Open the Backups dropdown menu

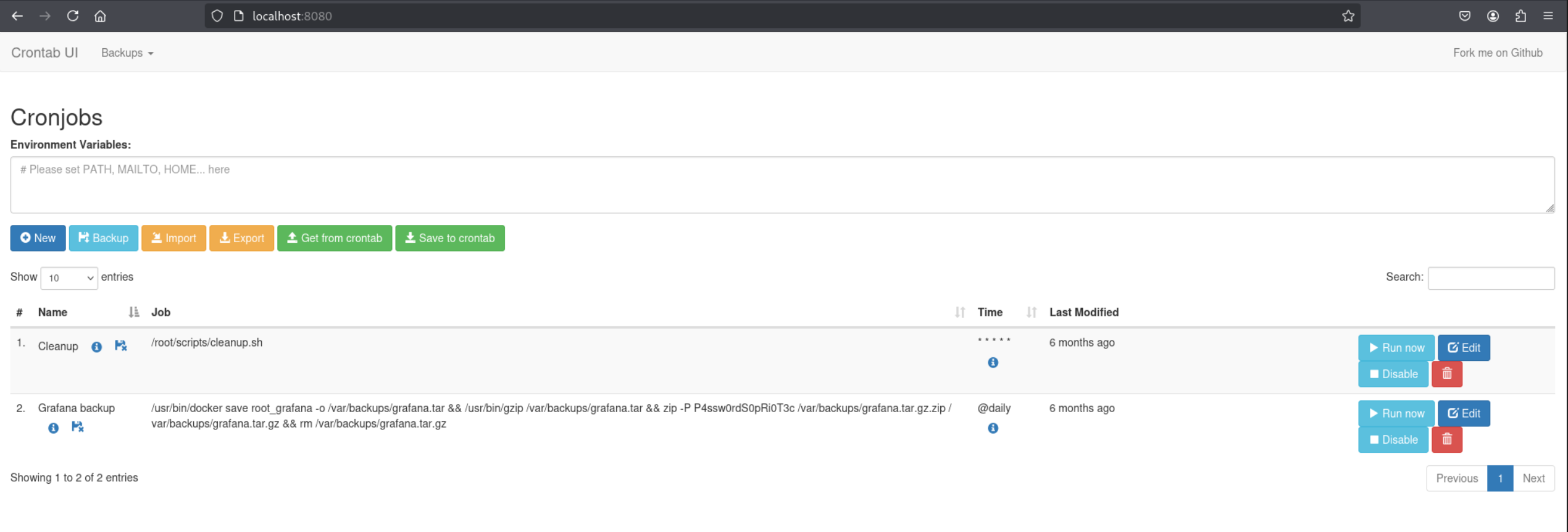click(x=127, y=53)
